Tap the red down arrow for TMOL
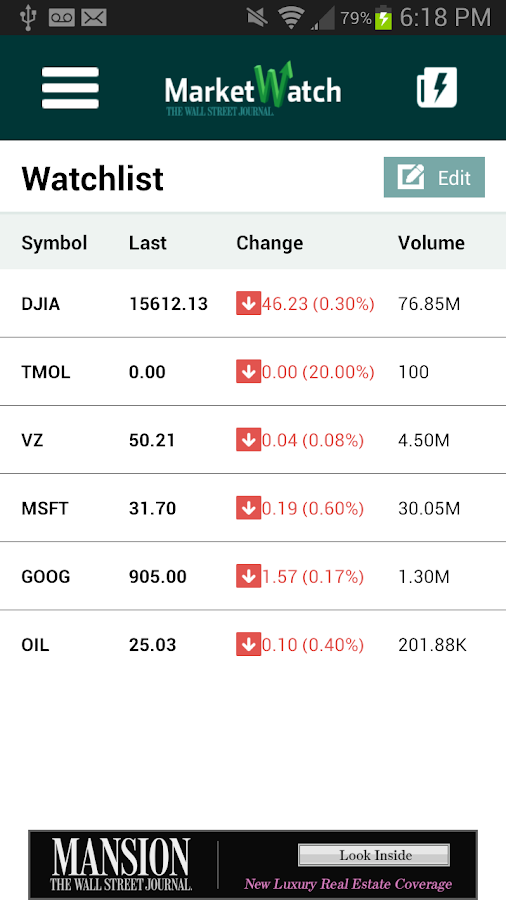This screenshot has width=506, height=900. [248, 372]
